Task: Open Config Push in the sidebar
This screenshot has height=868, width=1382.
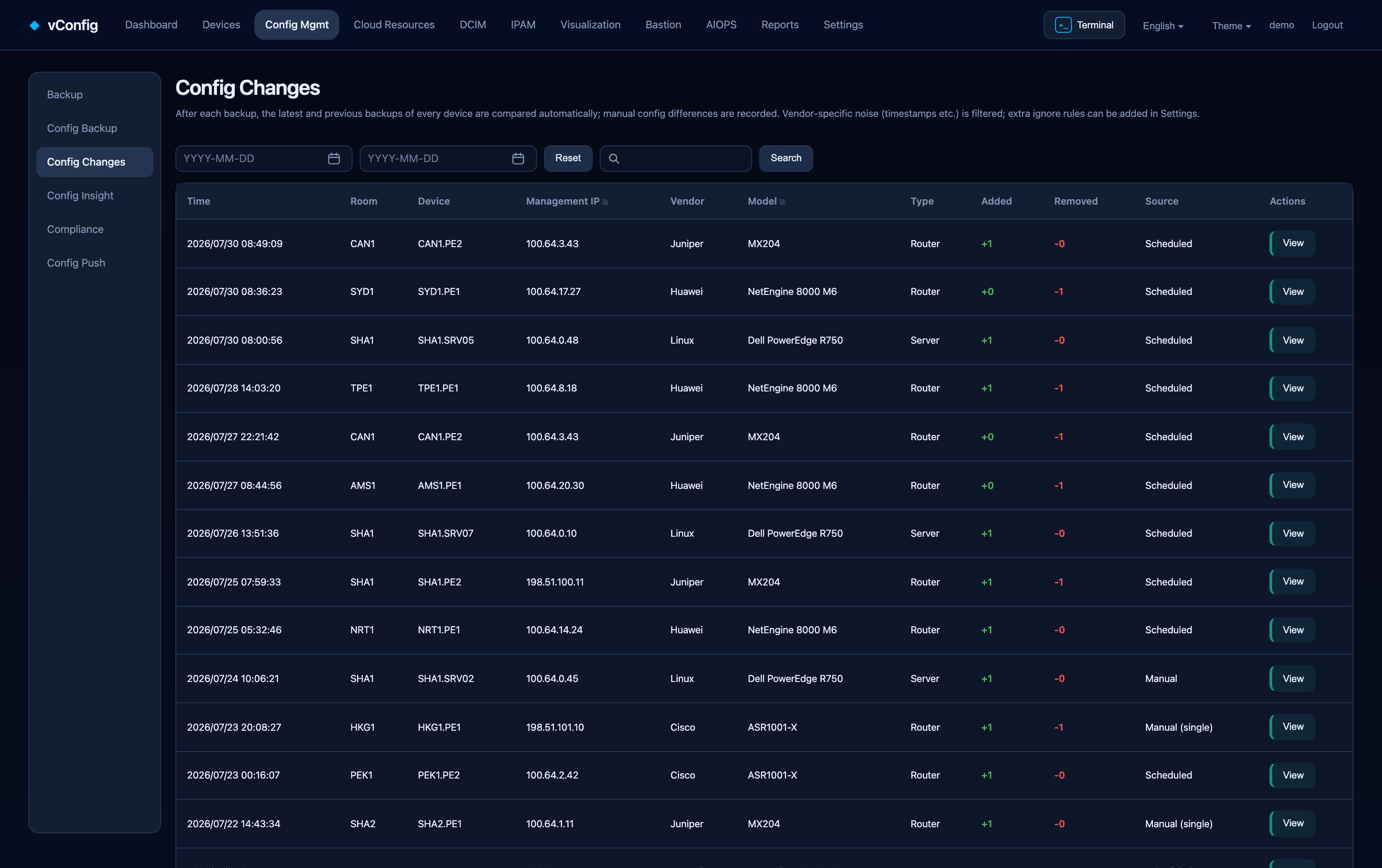Action: tap(95, 263)
